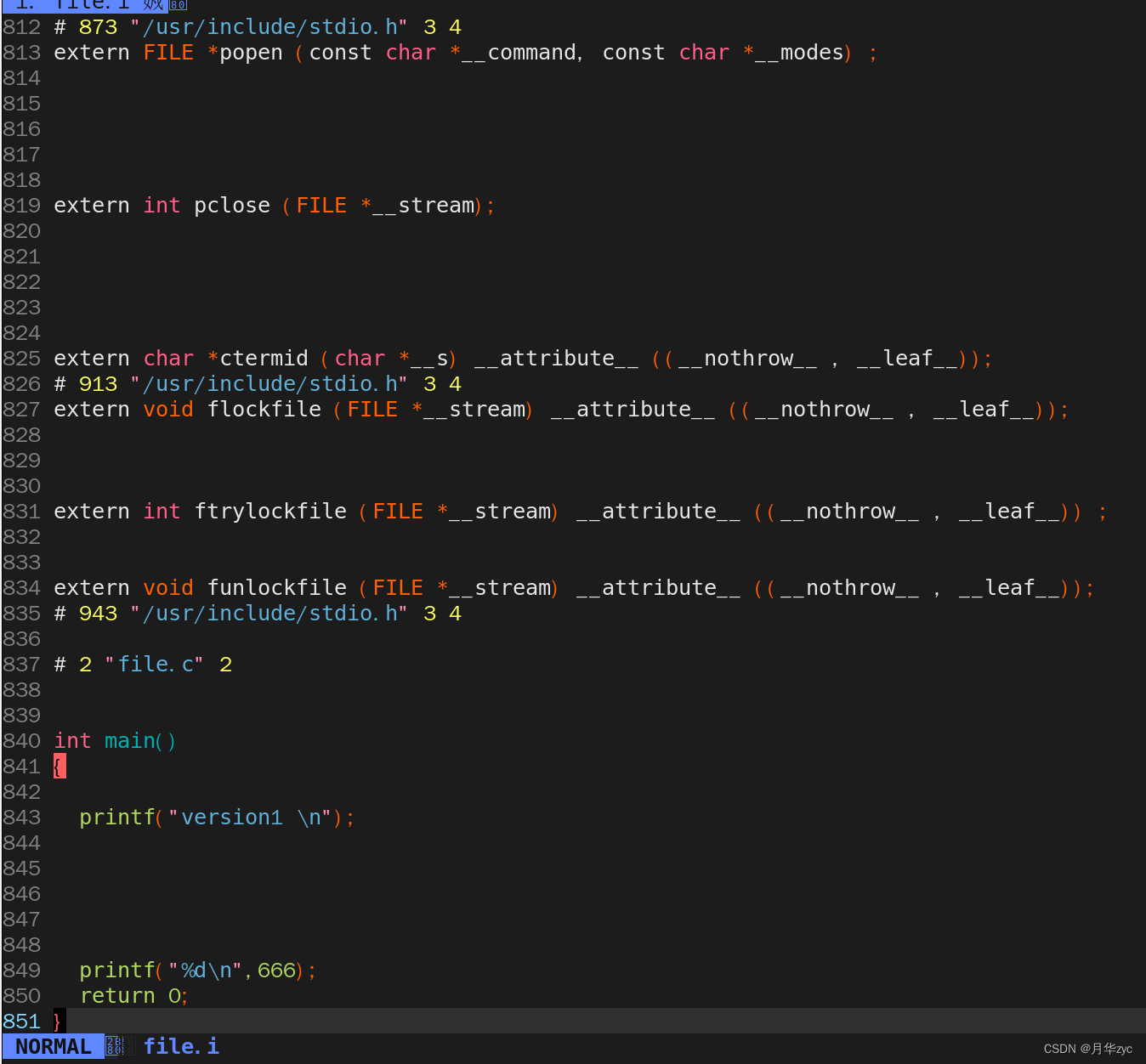Click the "file.c" string on line 837
This screenshot has height=1064, width=1146.
155,665
